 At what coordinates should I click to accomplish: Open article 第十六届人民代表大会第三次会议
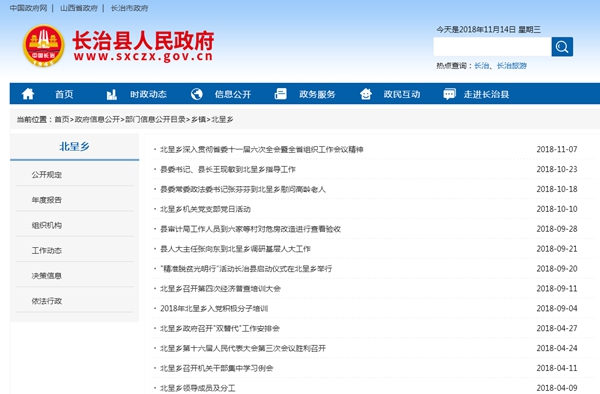tap(243, 348)
